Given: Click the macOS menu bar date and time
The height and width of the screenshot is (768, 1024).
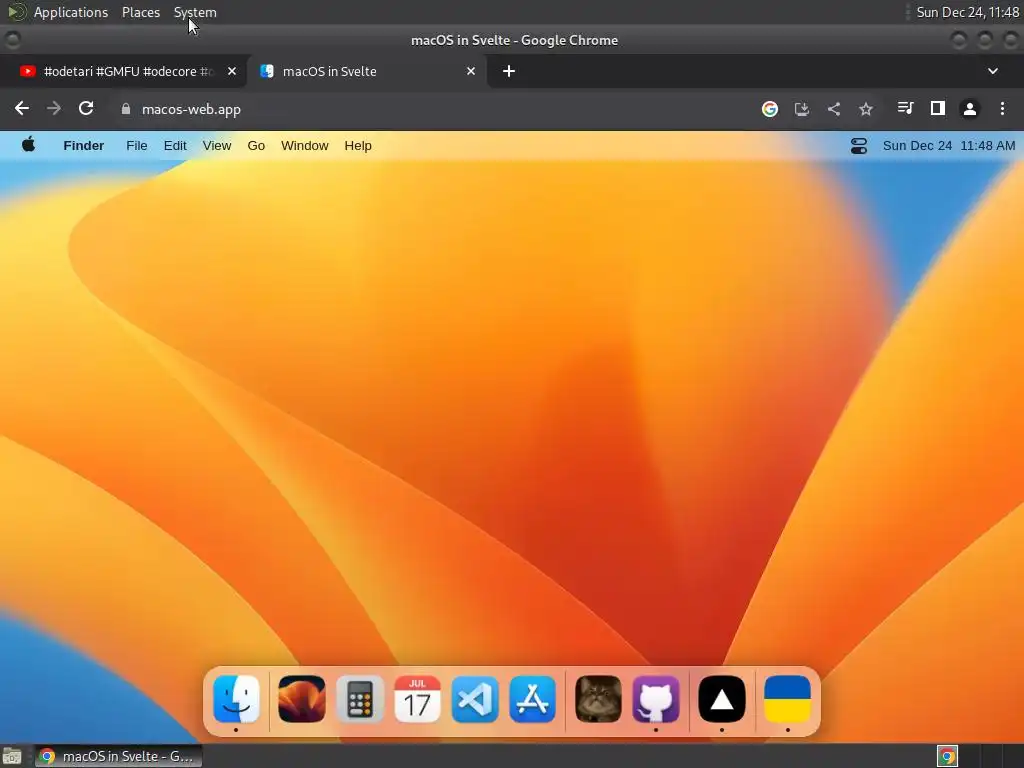Looking at the screenshot, I should 949,146.
